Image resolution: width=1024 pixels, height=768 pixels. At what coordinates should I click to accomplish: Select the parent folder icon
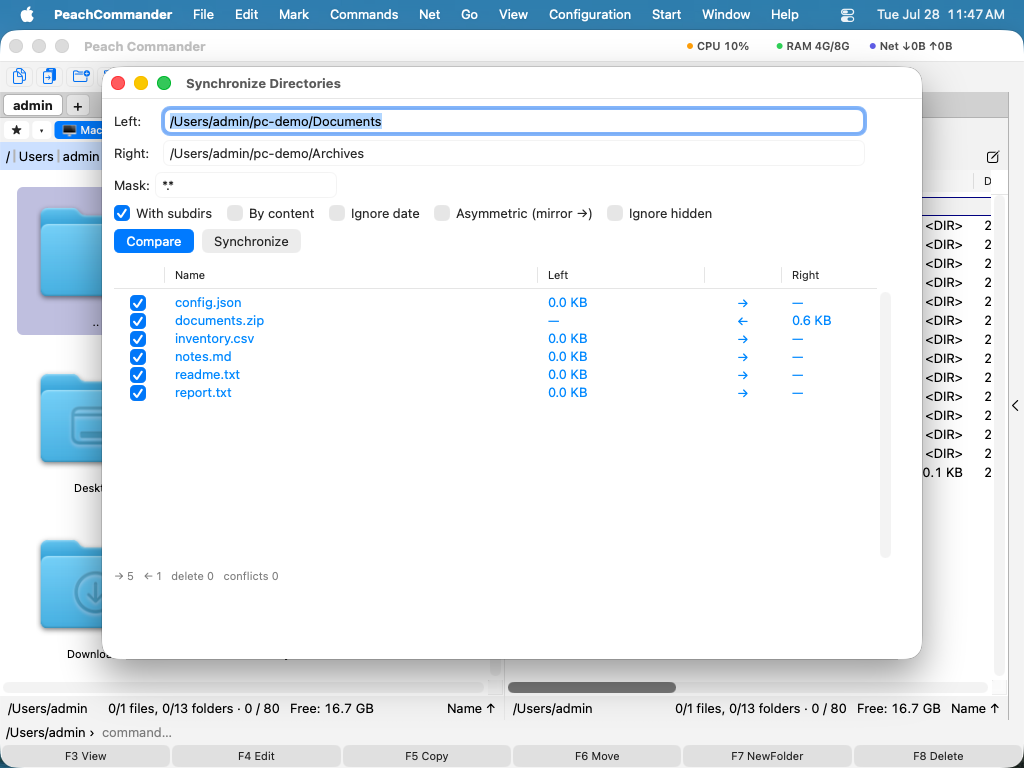pyautogui.click(x=72, y=255)
